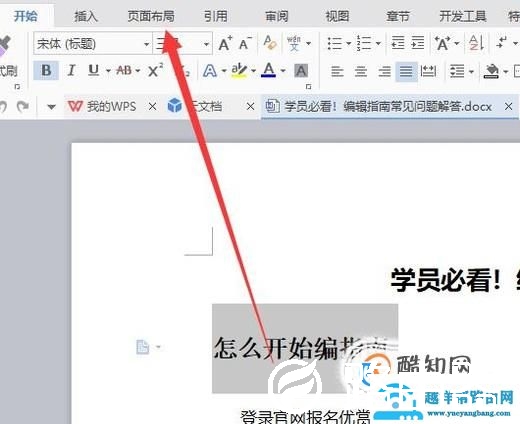
Task: Expand font color dropdown arrow
Action: pos(283,71)
